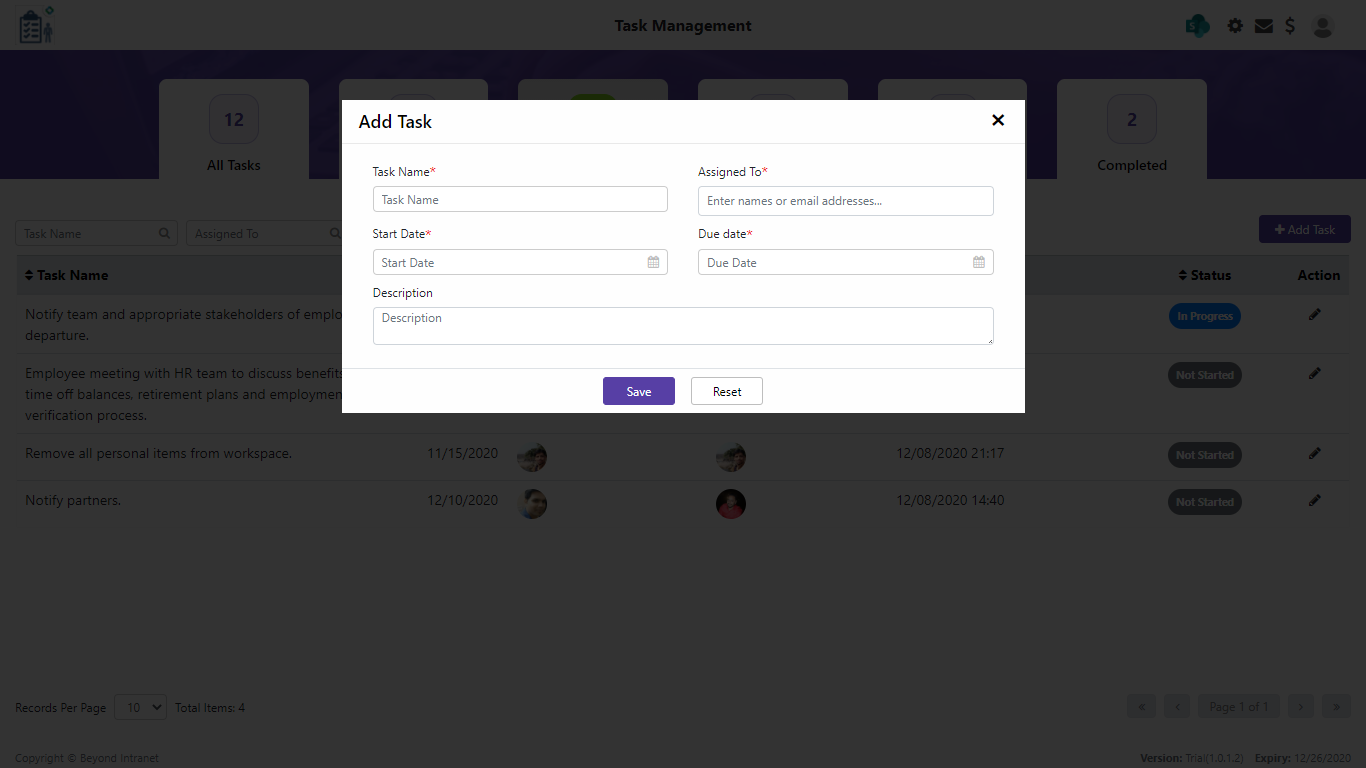
Task: Open the Records Per Page dropdown
Action: pos(140,707)
